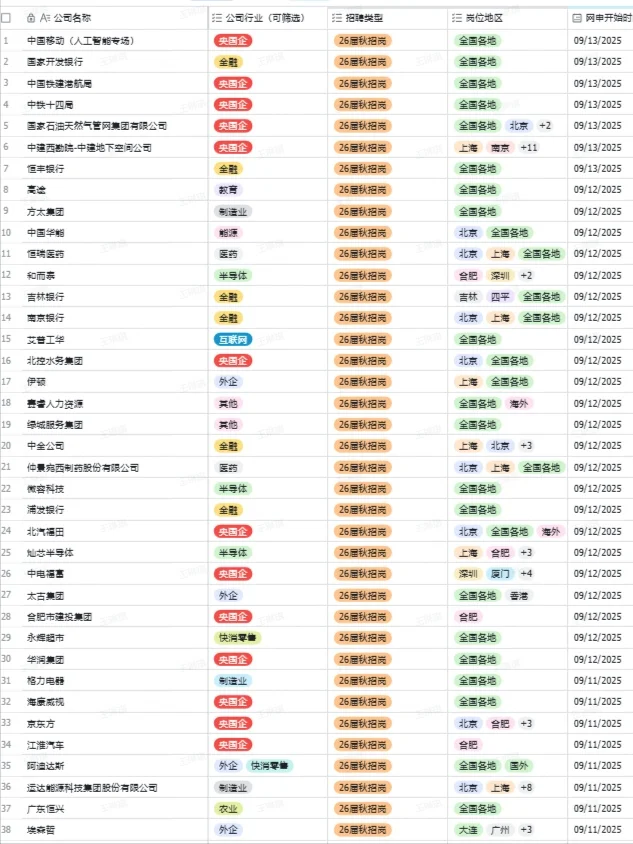
Task: Select the 公司行业(可筛选) column header
Action: pyautogui.click(x=268, y=18)
